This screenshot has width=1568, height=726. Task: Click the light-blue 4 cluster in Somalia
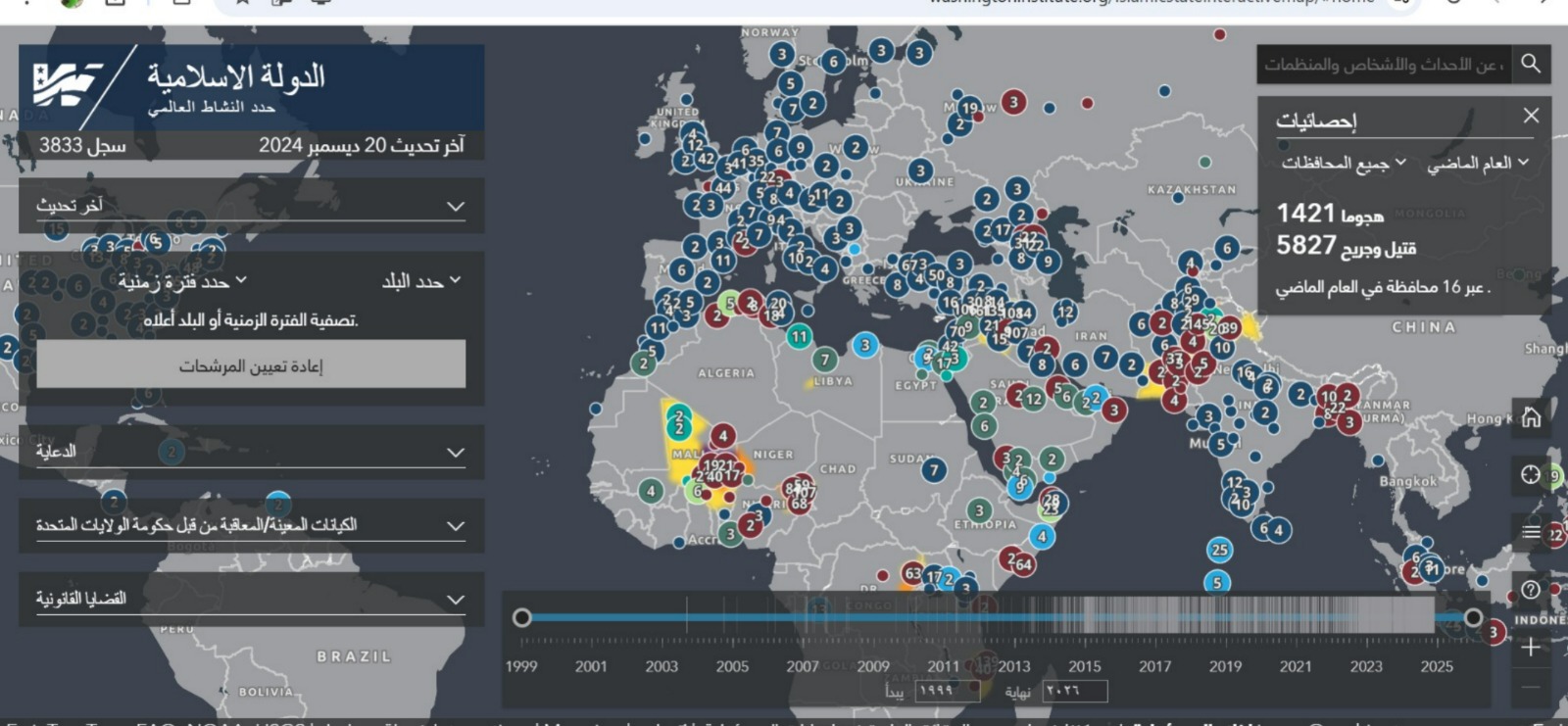point(1042,536)
